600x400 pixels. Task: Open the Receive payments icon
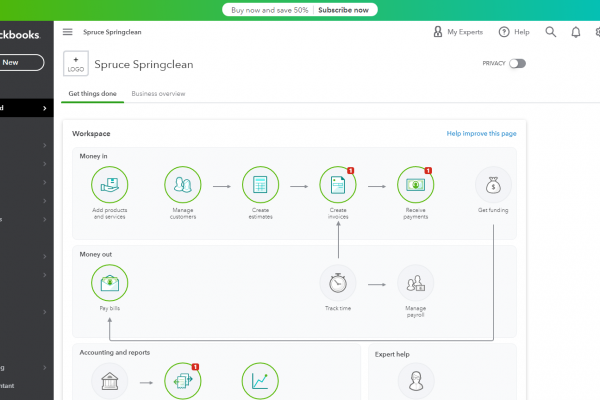tap(416, 184)
